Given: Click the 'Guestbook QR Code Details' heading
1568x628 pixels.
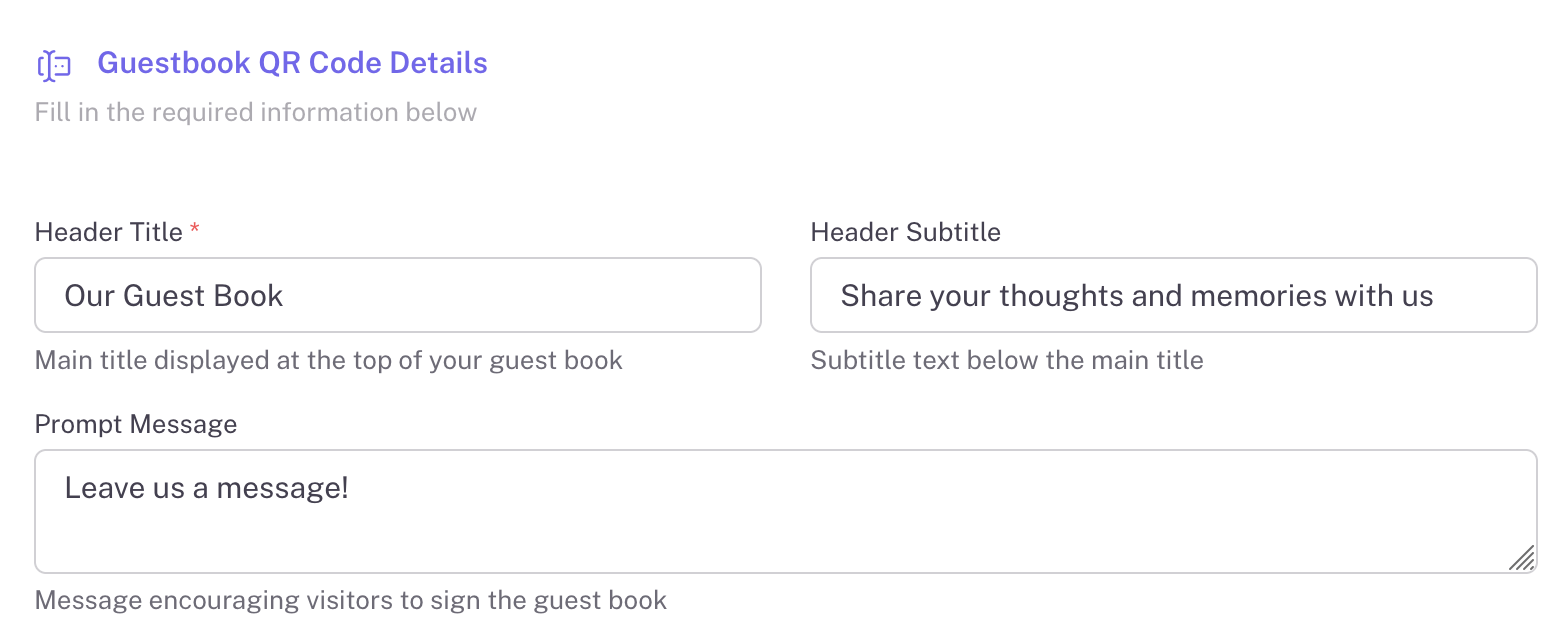Looking at the screenshot, I should pos(292,62).
